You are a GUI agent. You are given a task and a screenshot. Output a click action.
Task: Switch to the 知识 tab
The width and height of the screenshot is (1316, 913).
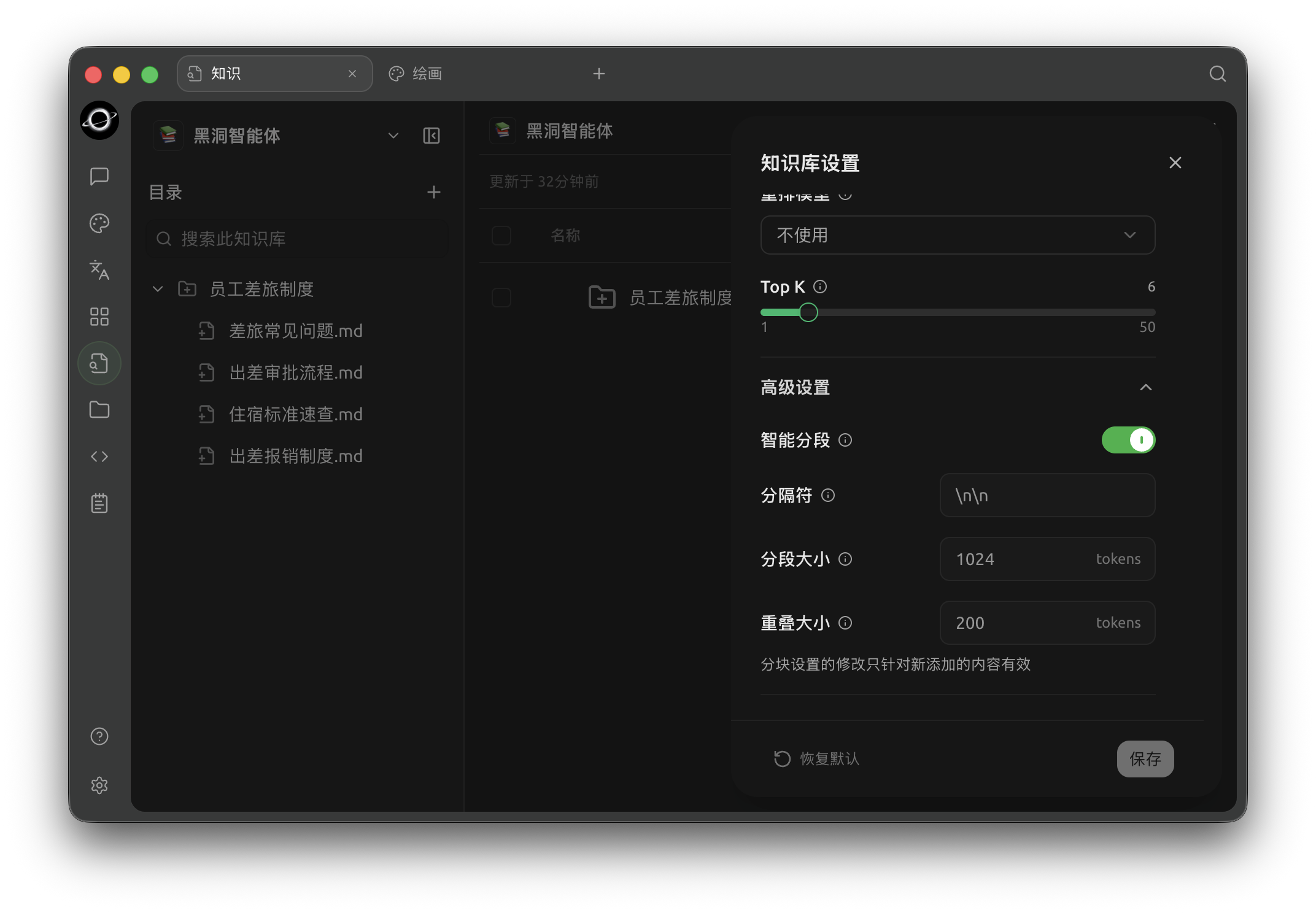(274, 74)
